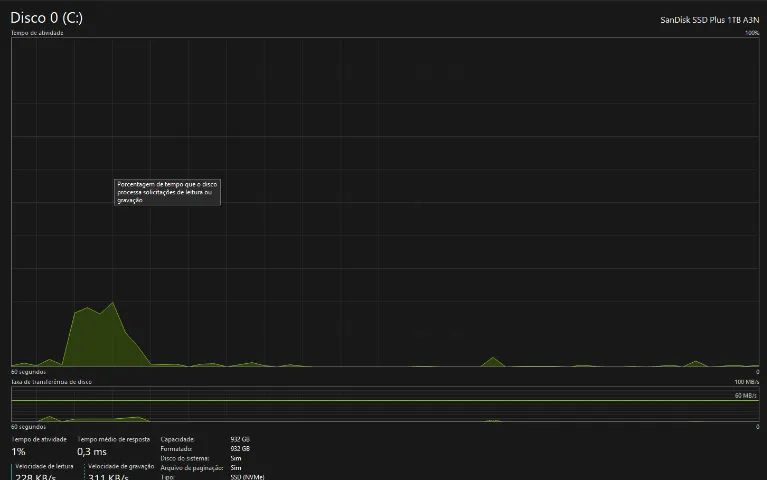Image resolution: width=767 pixels, height=480 pixels.
Task: Click the Velocidade de gravação 311 KB/s stat
Action: tap(120, 473)
